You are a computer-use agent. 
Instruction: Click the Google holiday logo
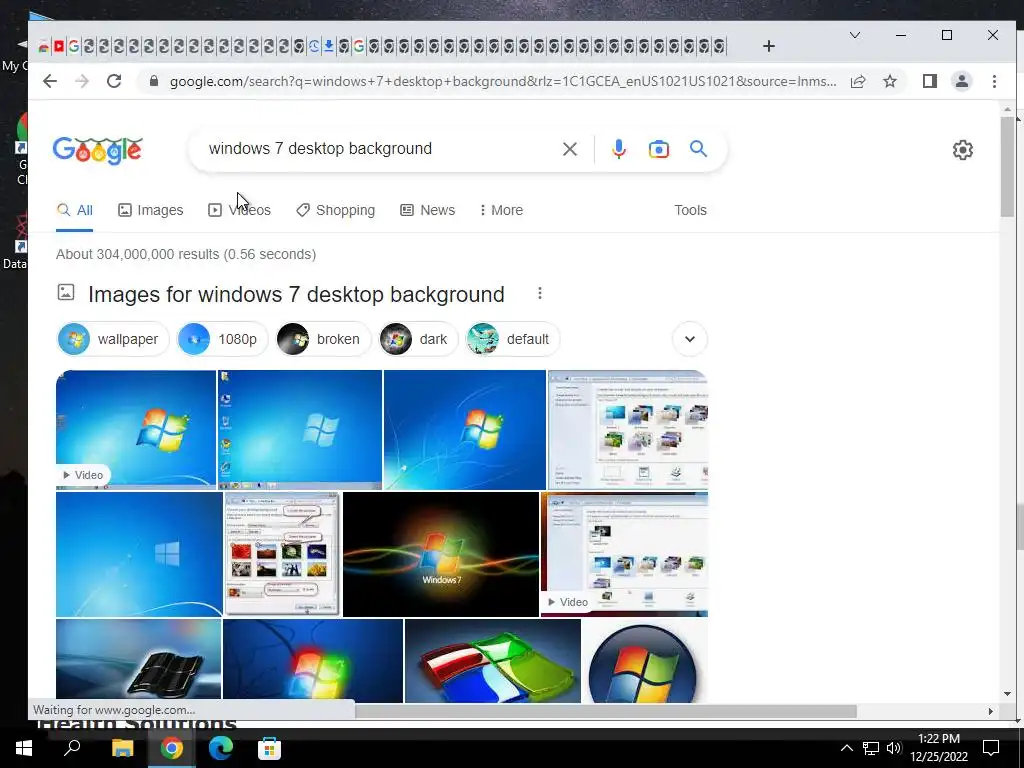(97, 150)
